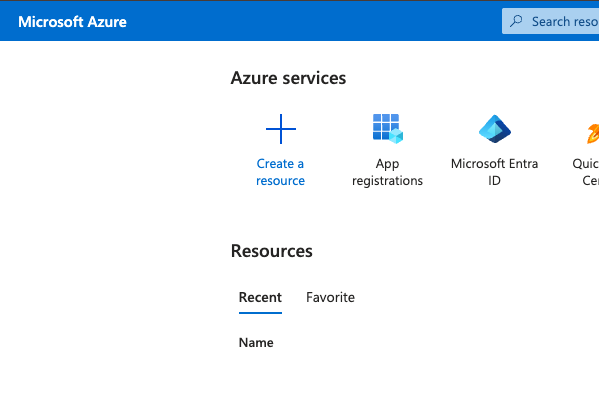
Task: Click the Microsoft Entra ID label
Action: 494,172
